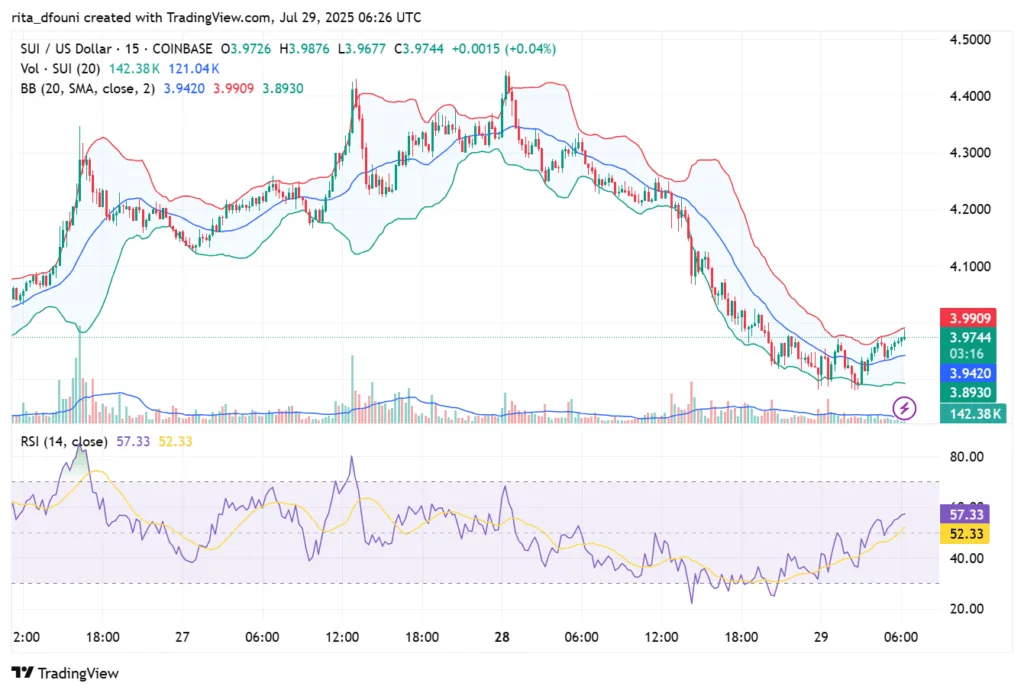Click the 03:16 candle countdown timer
The width and height of the screenshot is (1024, 693).
966,353
